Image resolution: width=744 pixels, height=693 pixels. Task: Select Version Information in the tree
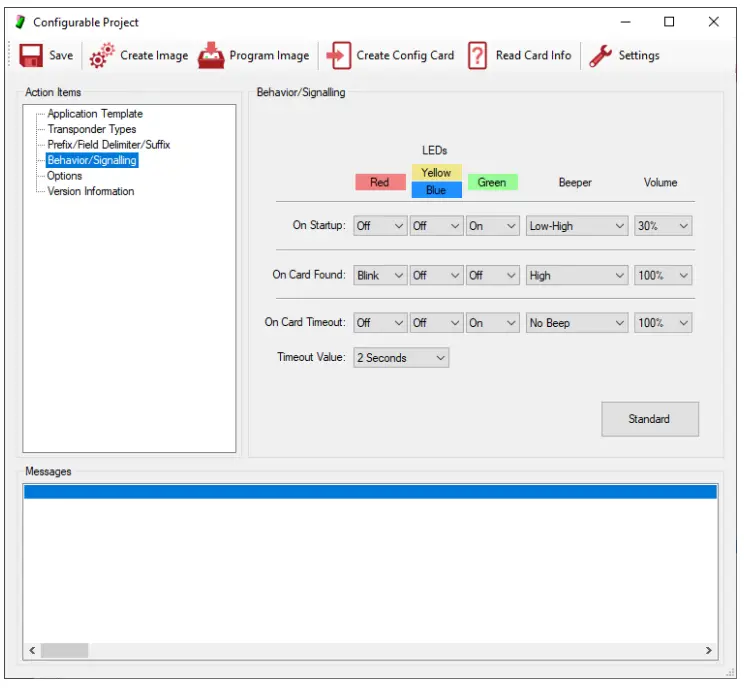coord(91,191)
